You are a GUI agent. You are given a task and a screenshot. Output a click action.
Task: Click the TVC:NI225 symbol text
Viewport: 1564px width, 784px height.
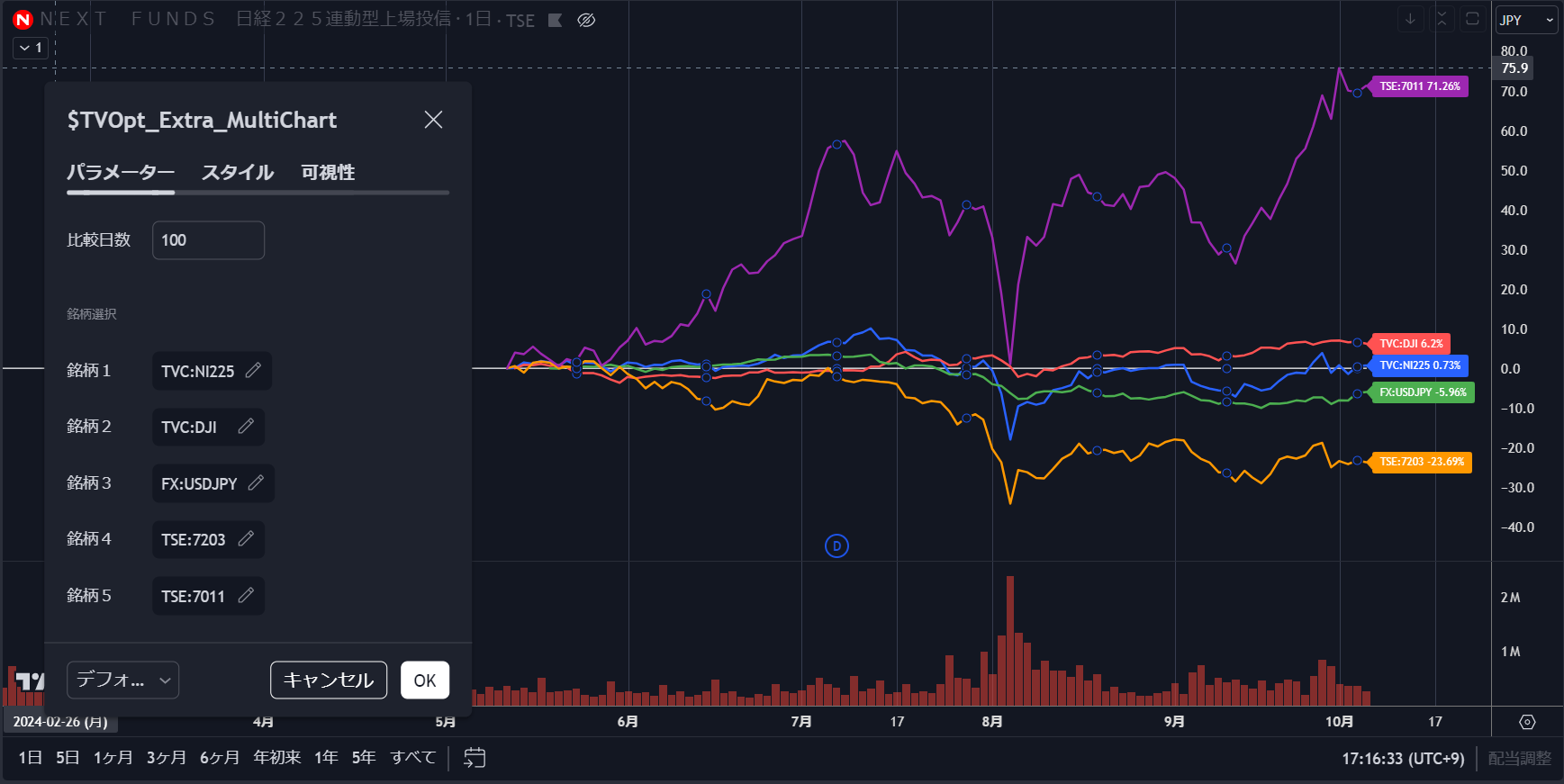pos(197,371)
